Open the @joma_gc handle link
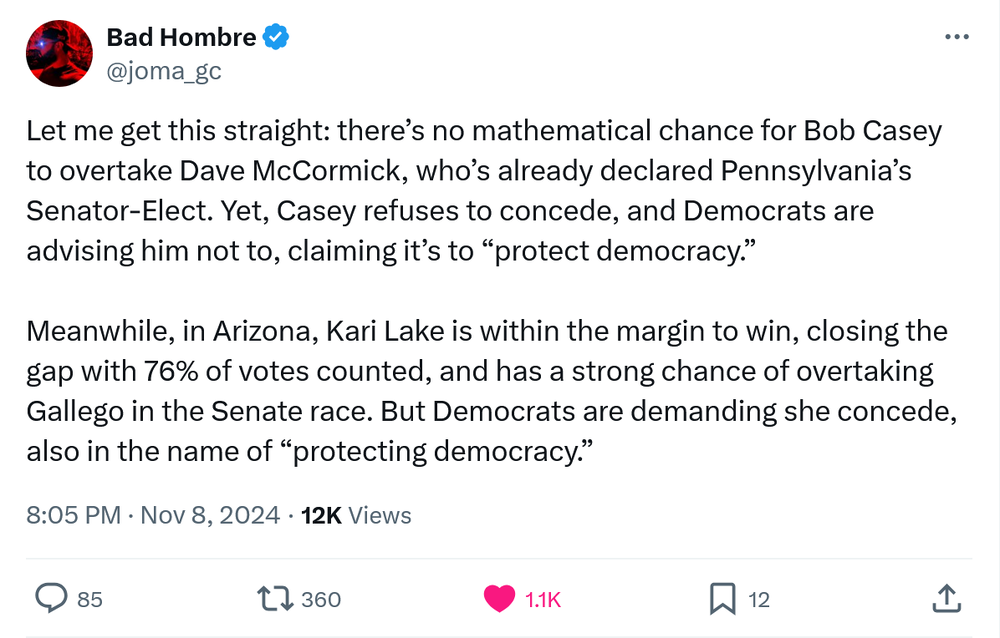 [163, 71]
